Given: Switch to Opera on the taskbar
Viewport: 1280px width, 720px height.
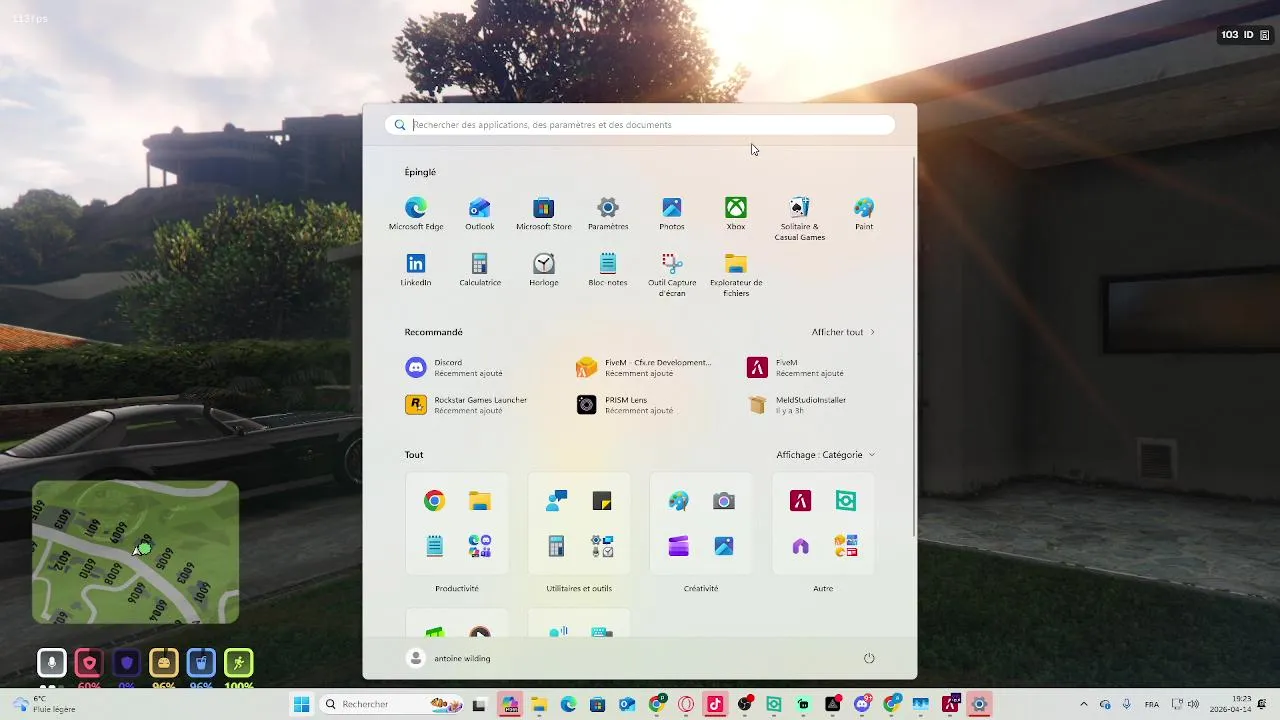Looking at the screenshot, I should click(686, 704).
